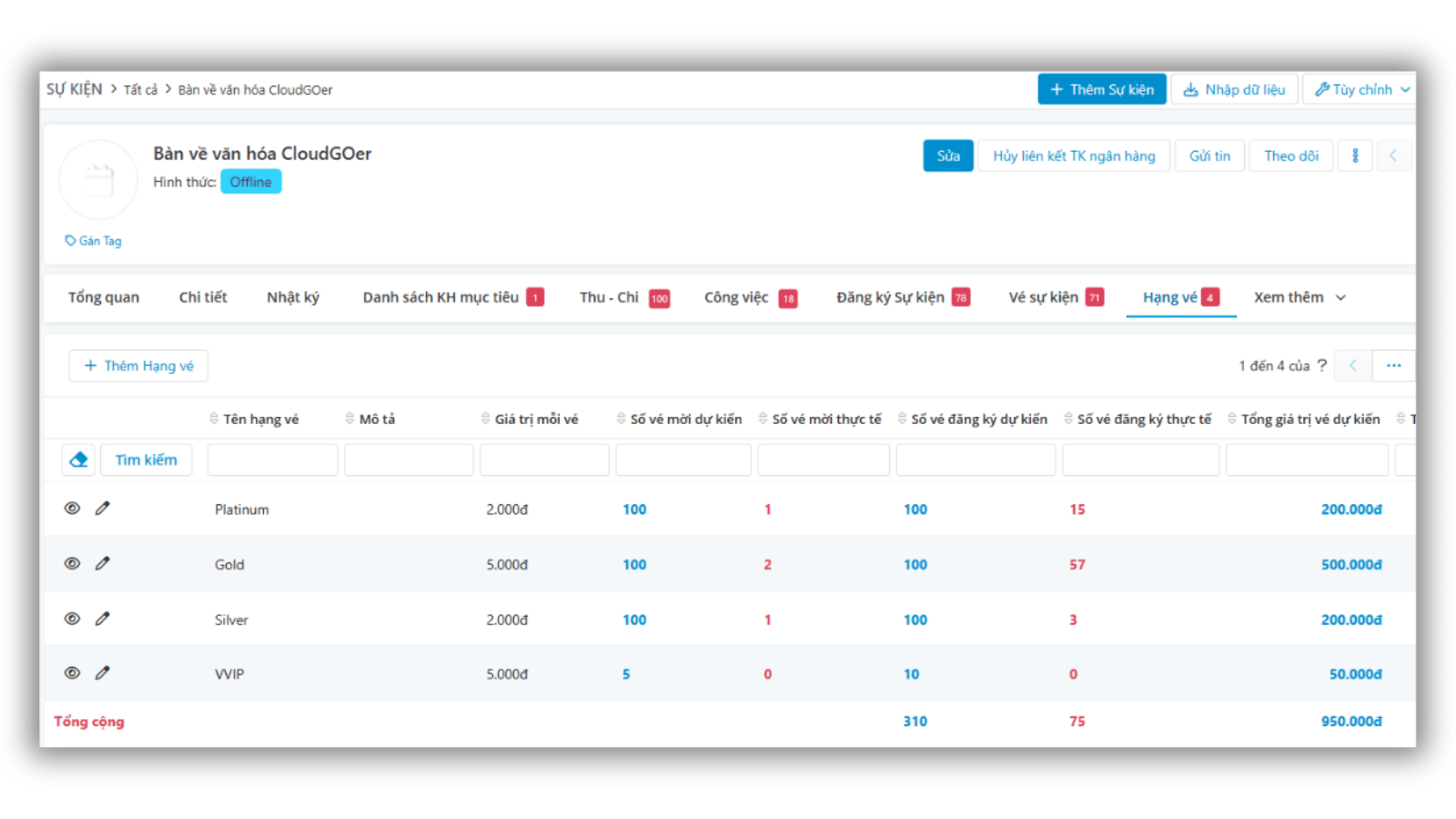
Task: Expand the Xem thêm tab menu
Action: [x=1299, y=298]
